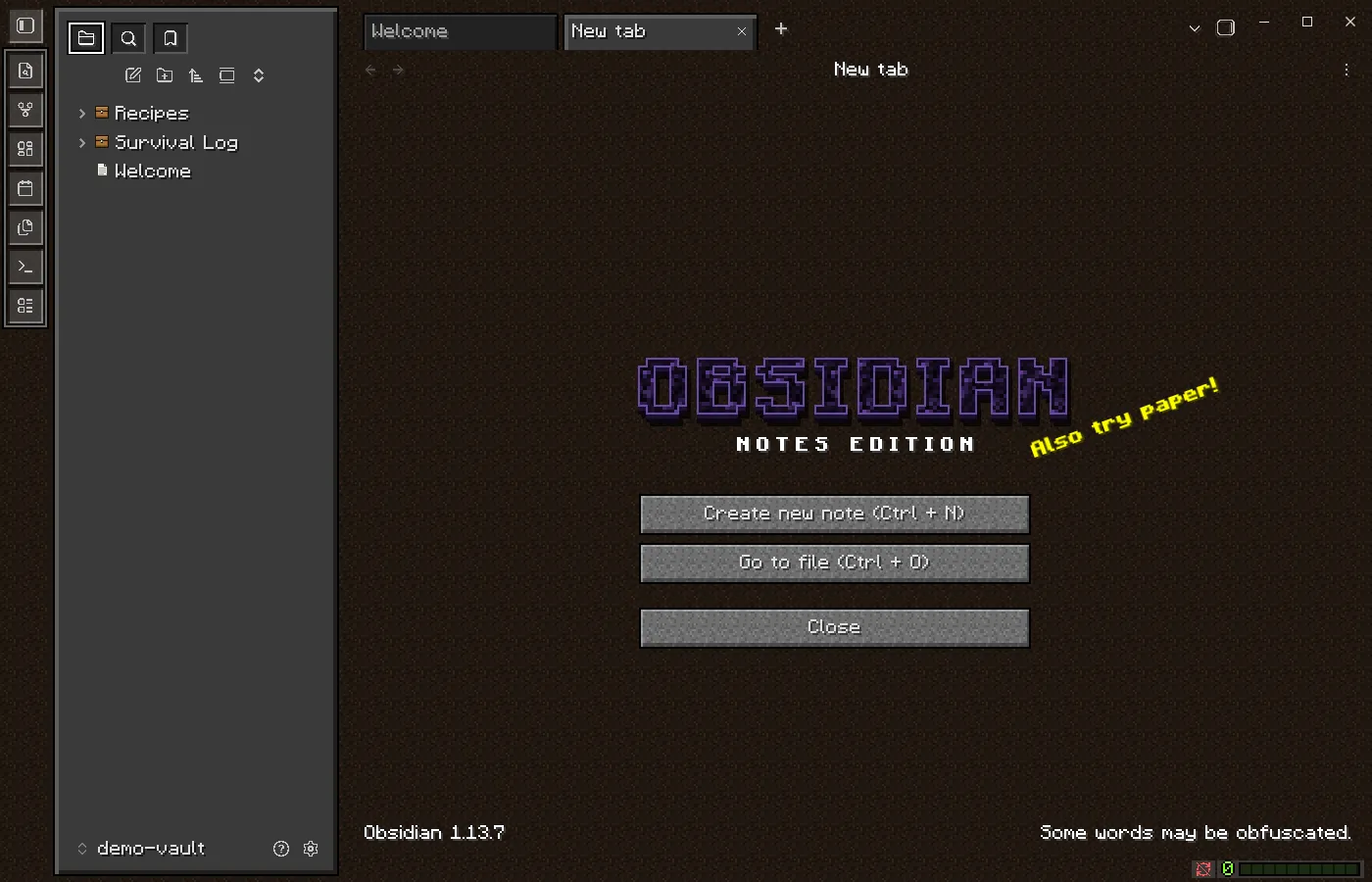This screenshot has width=1372, height=882.
Task: Switch to the Welcome tab
Action: point(460,31)
